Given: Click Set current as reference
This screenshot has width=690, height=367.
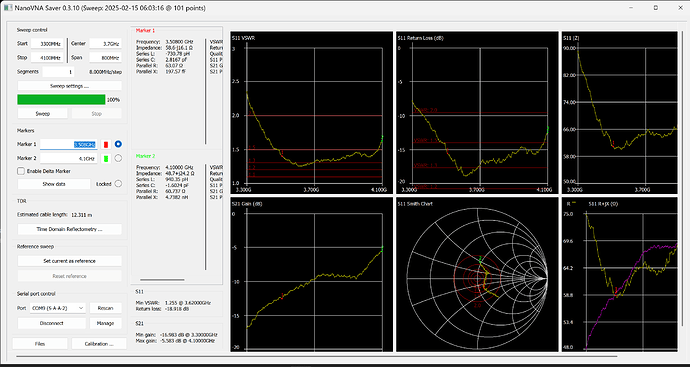Looking at the screenshot, I should [x=70, y=261].
